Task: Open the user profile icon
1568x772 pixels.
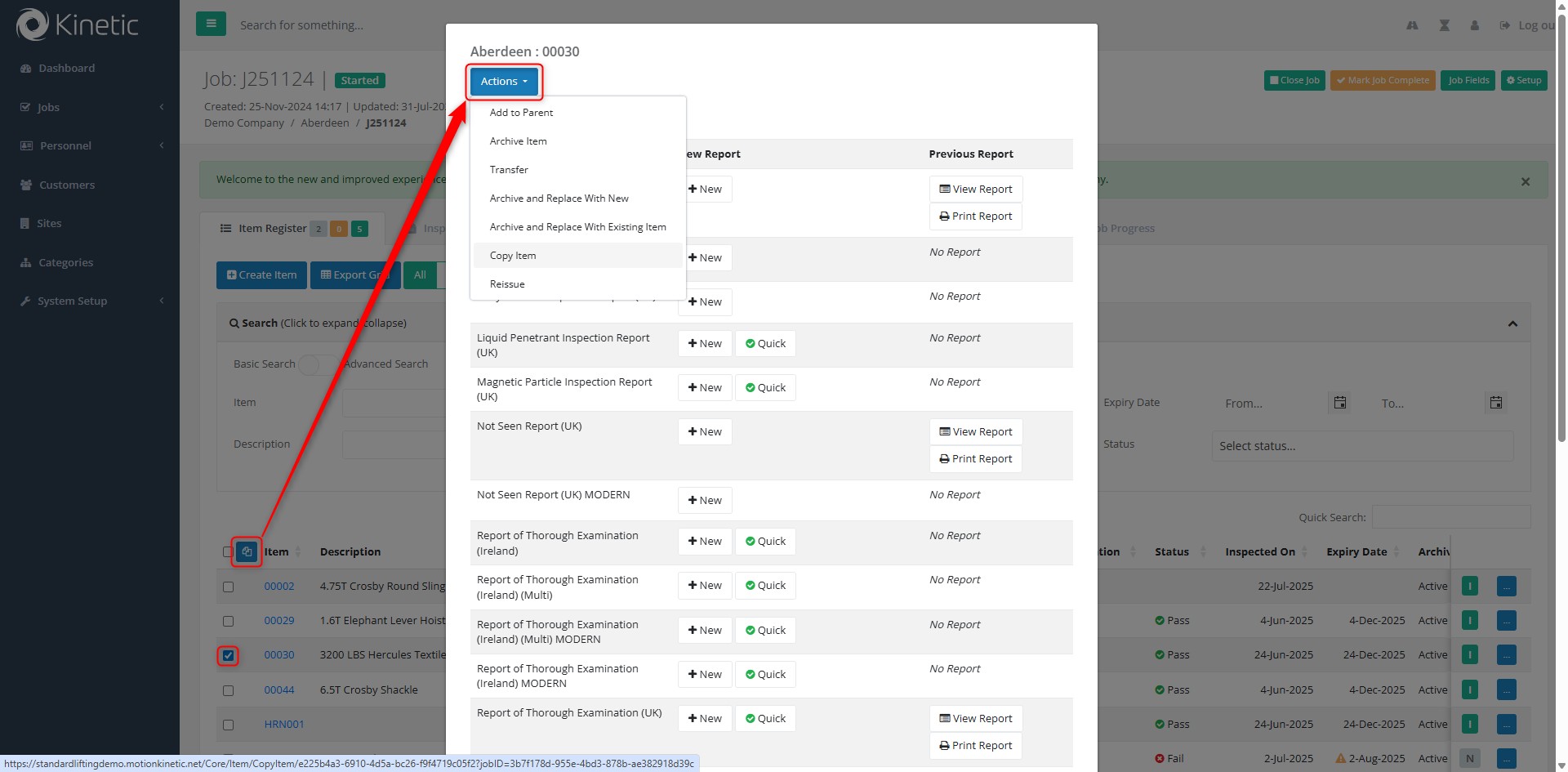Action: pos(1474,25)
